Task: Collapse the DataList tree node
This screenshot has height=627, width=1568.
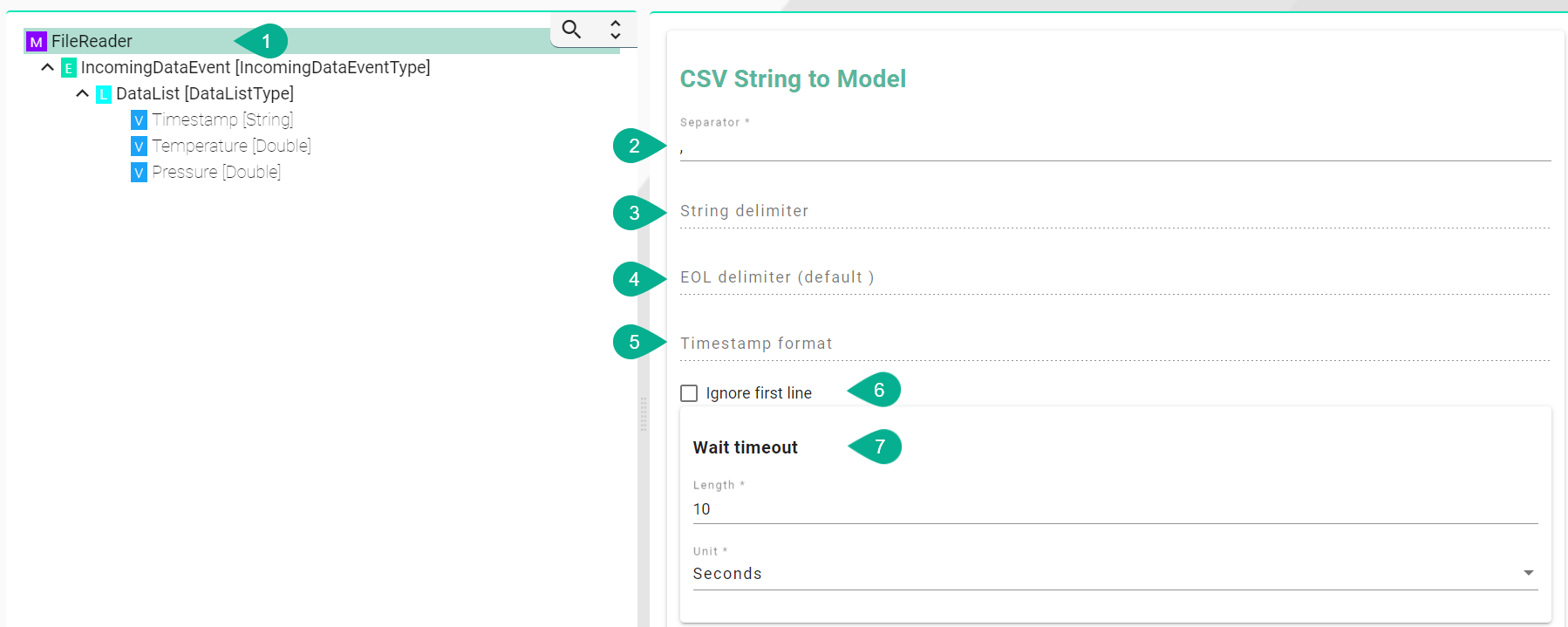Action: click(83, 93)
